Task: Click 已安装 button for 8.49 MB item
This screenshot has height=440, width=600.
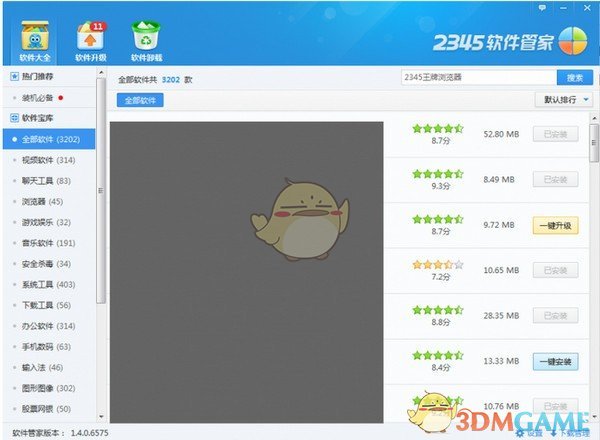Action: coord(555,179)
